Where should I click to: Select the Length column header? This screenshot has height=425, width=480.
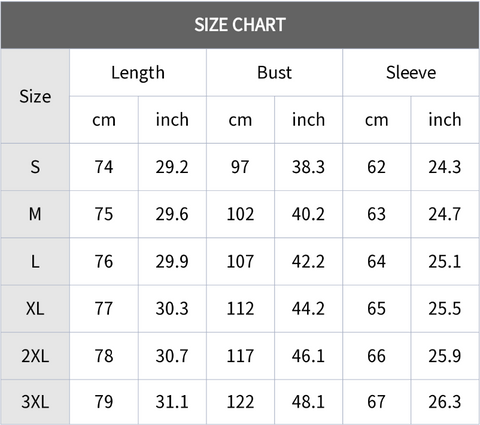pos(138,73)
